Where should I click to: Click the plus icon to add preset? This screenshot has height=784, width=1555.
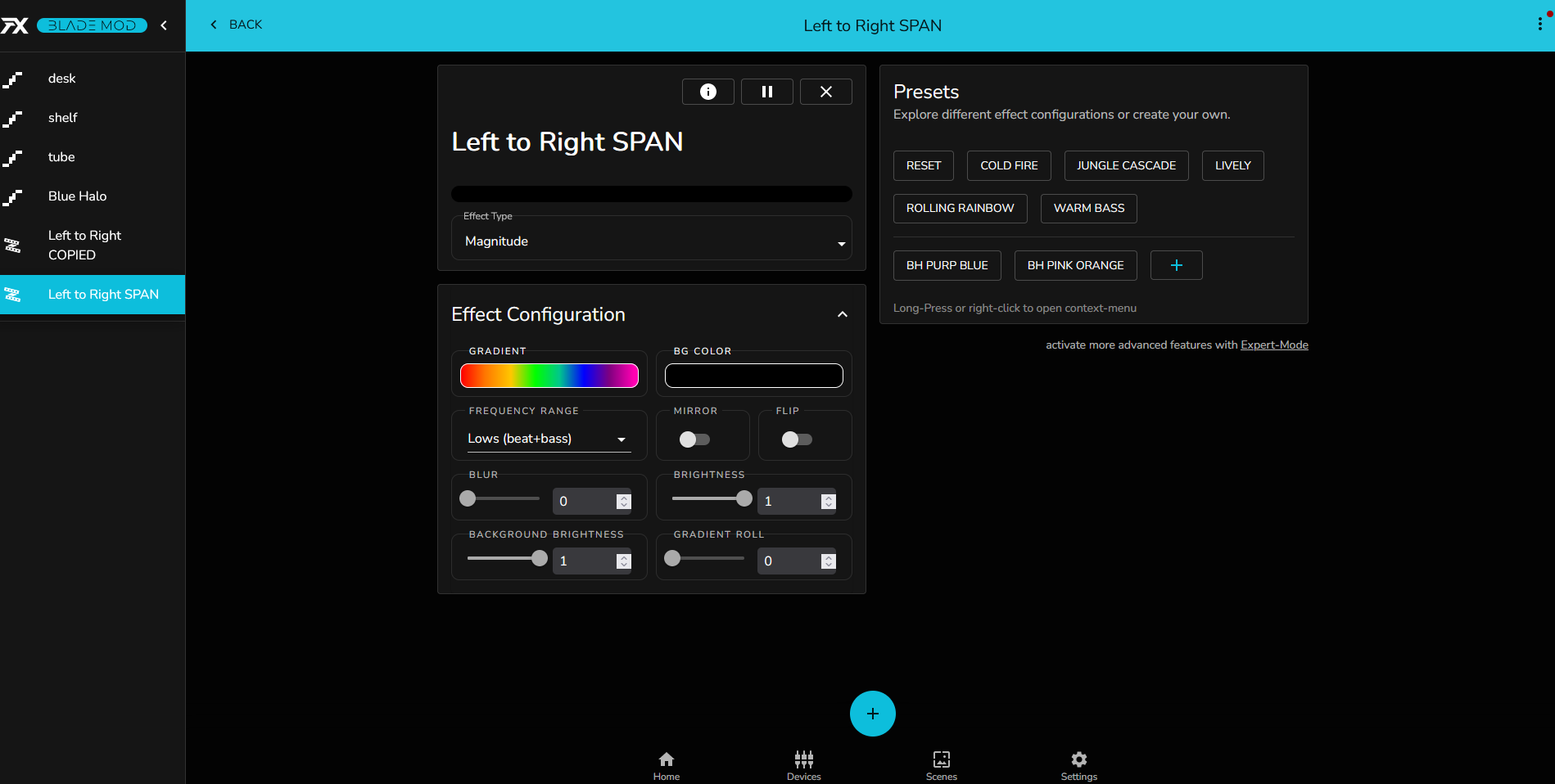pos(1176,265)
